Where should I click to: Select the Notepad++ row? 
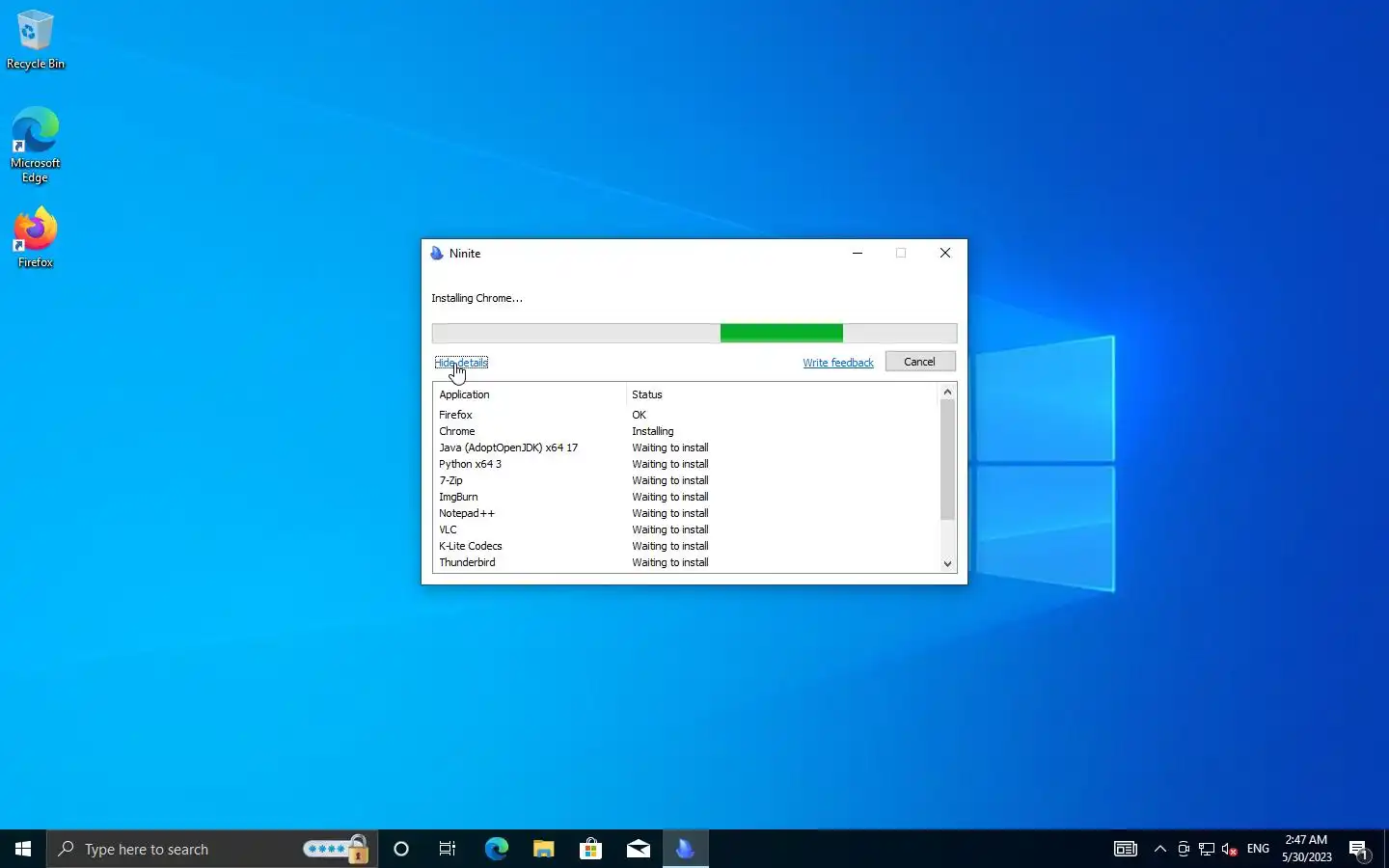[x=686, y=513]
